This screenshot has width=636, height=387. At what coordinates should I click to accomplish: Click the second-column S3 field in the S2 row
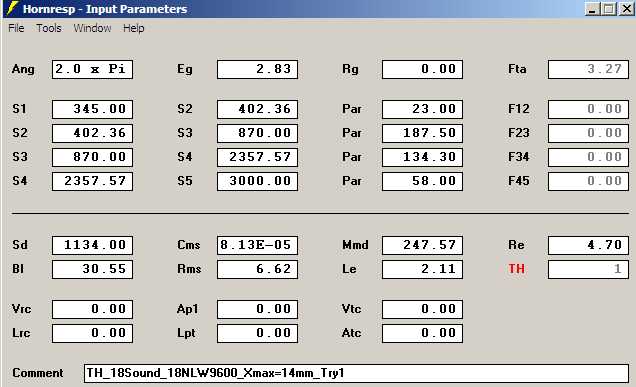pos(257,133)
